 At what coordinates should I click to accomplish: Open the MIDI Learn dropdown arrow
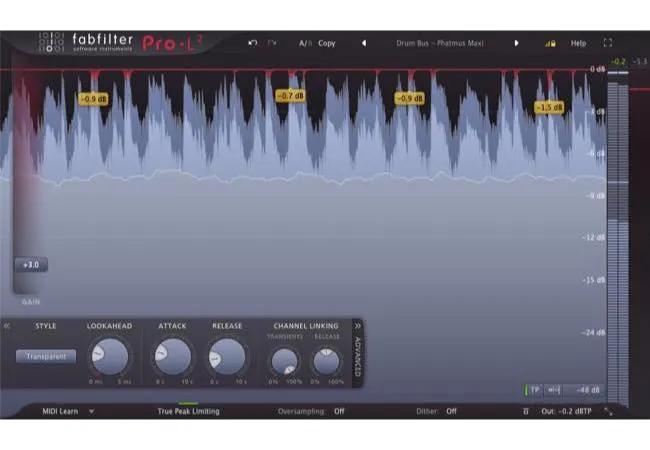coord(91,411)
